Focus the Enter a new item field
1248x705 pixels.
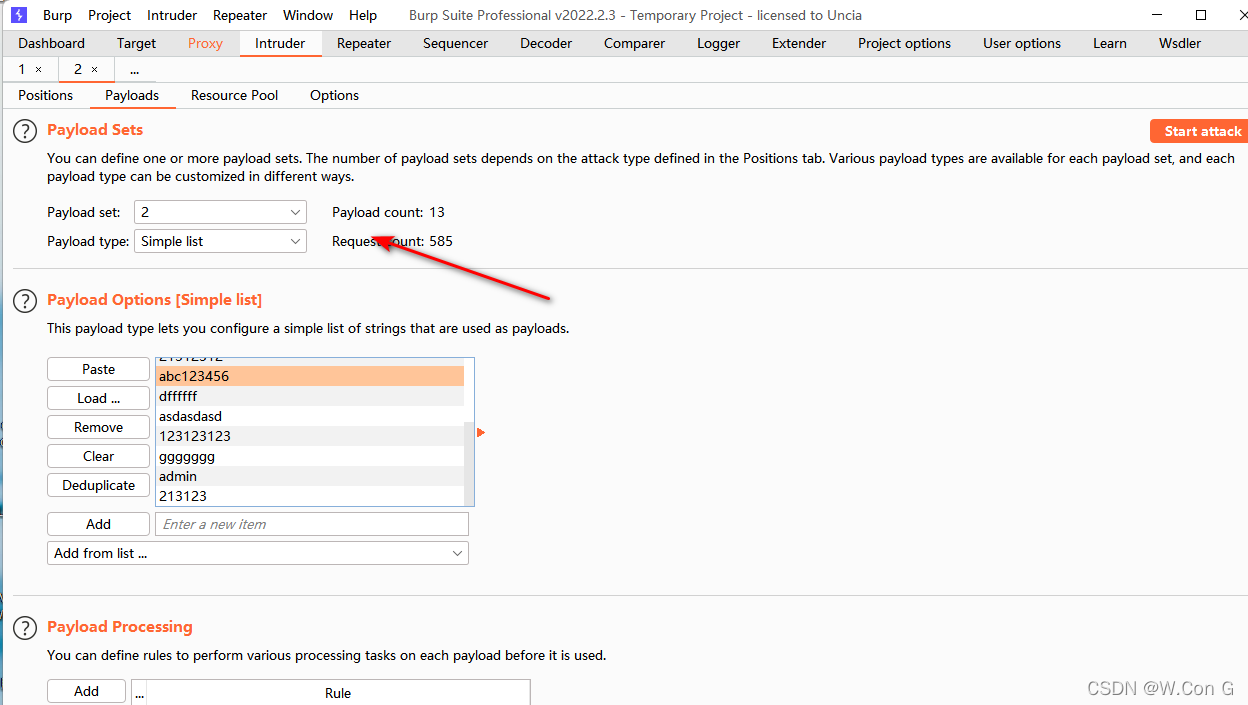(x=312, y=524)
